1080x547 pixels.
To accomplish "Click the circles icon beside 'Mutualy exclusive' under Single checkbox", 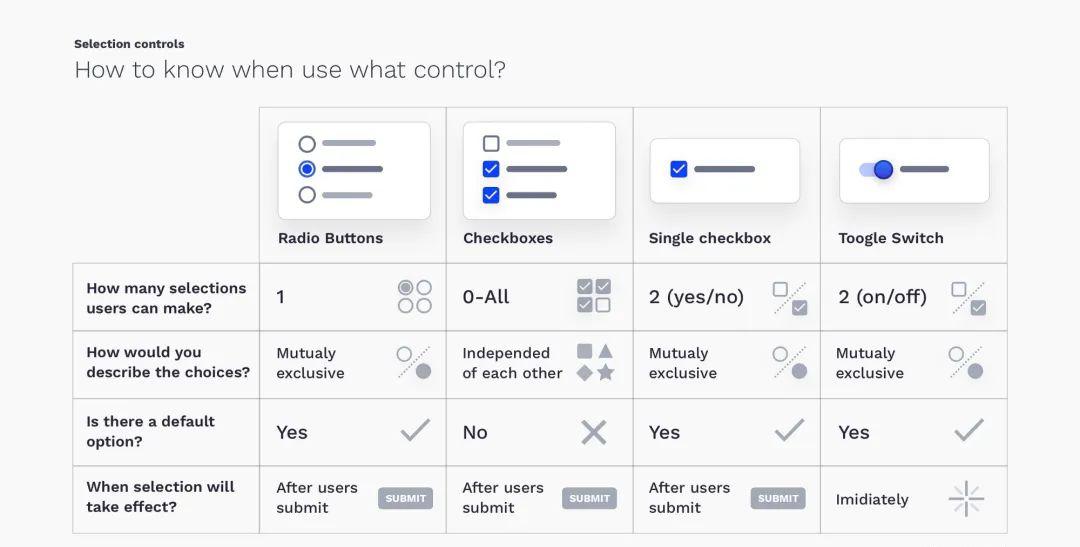I will [790, 362].
